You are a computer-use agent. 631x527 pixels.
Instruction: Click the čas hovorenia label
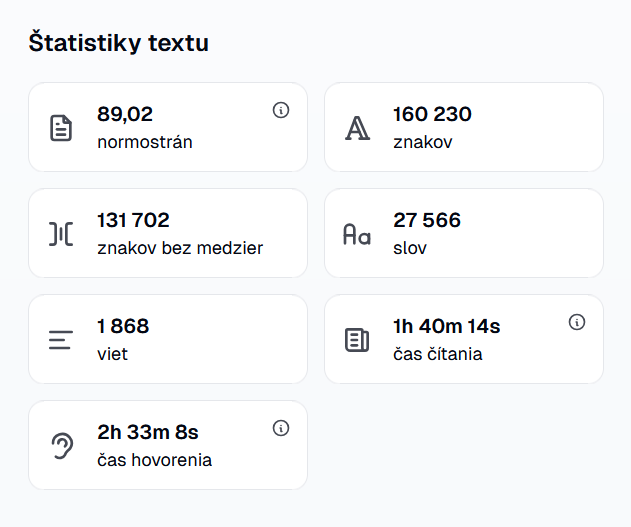click(x=154, y=460)
